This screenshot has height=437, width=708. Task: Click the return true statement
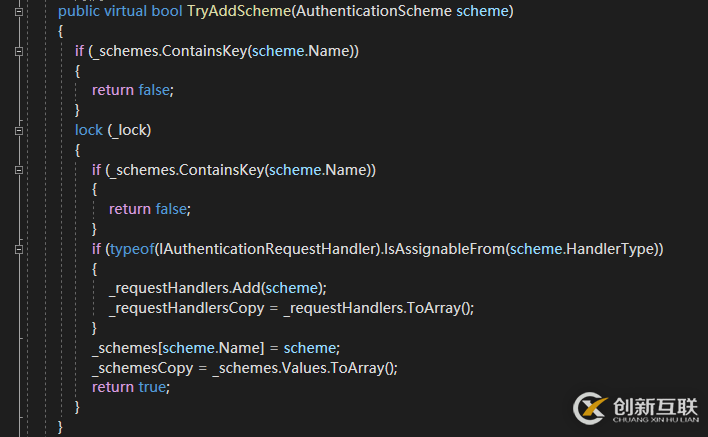(130, 387)
